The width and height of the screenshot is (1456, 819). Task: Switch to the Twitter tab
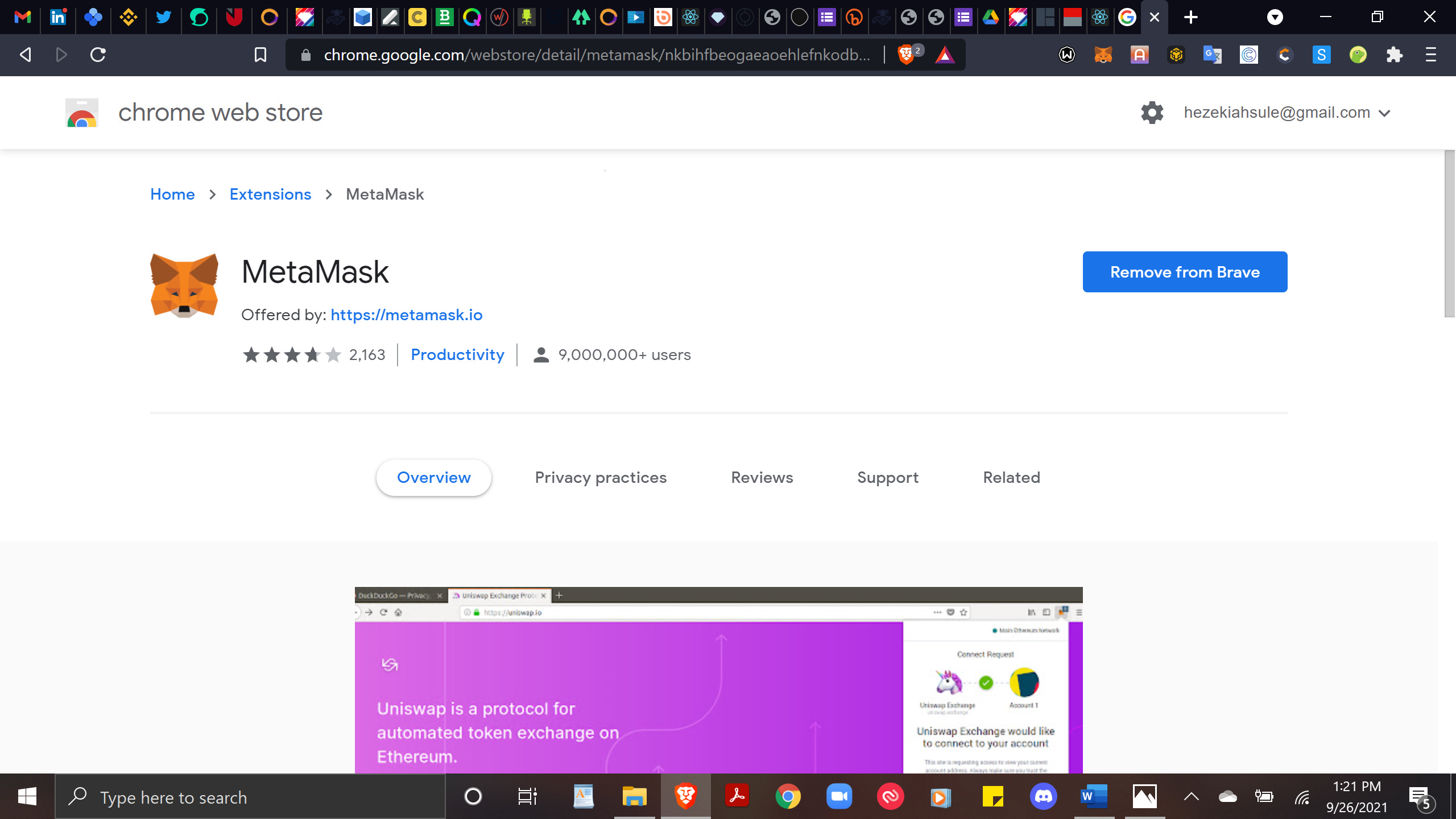click(164, 18)
